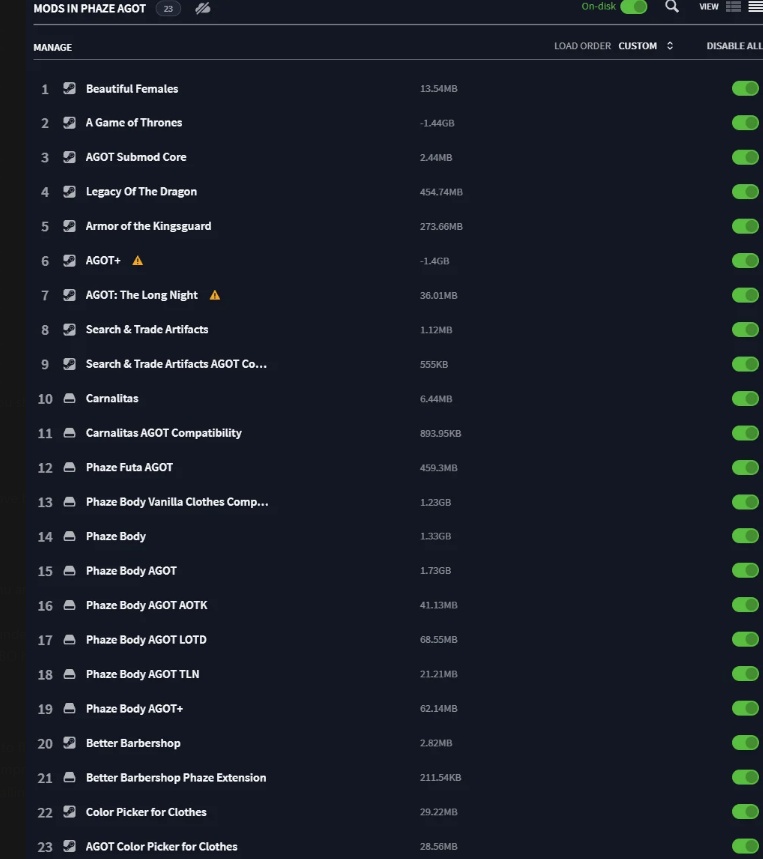The width and height of the screenshot is (763, 859).
Task: Click Steam icon beside Better Barbershop
Action: pos(70,743)
